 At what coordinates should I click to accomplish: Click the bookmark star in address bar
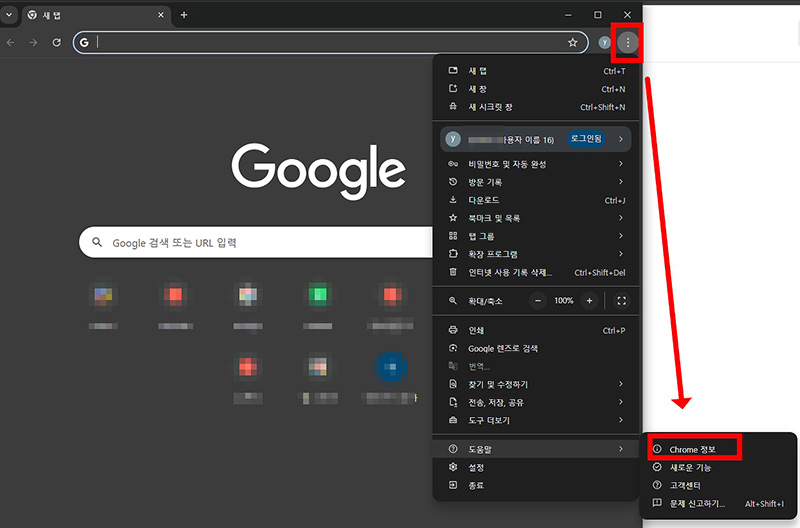[572, 42]
